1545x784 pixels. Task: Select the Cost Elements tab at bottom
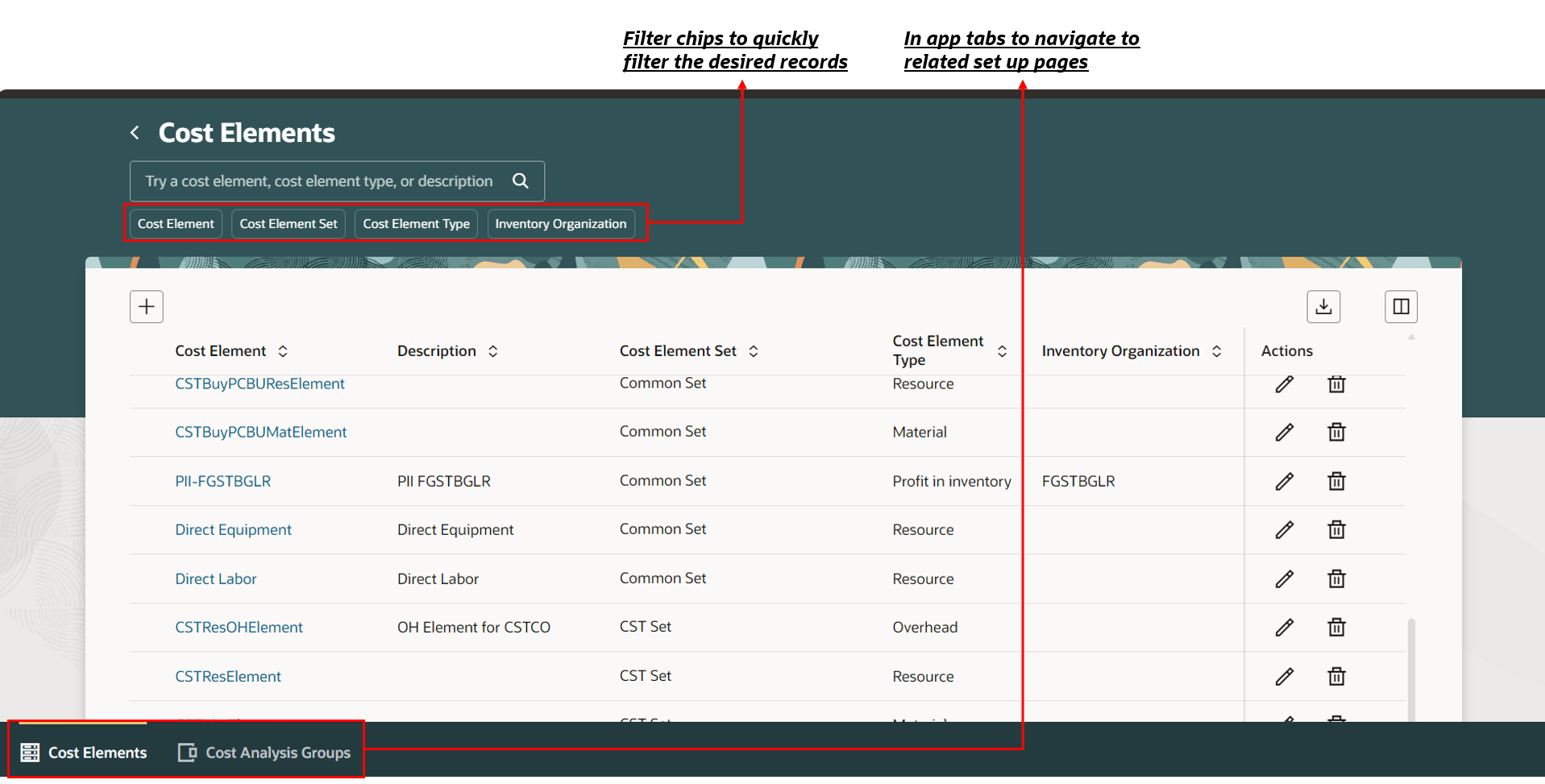83,752
